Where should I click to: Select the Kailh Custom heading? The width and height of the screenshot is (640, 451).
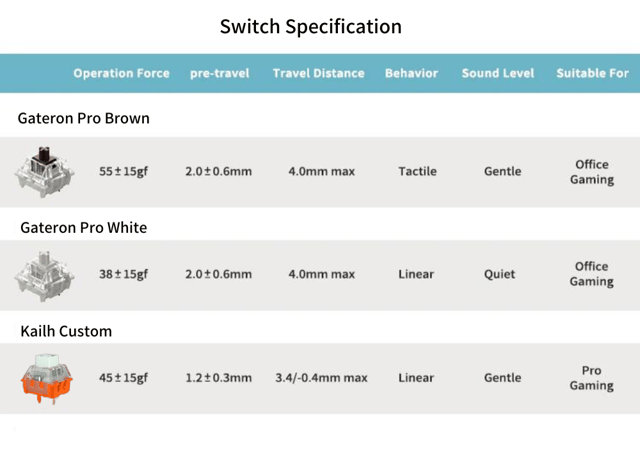pyautogui.click(x=66, y=331)
